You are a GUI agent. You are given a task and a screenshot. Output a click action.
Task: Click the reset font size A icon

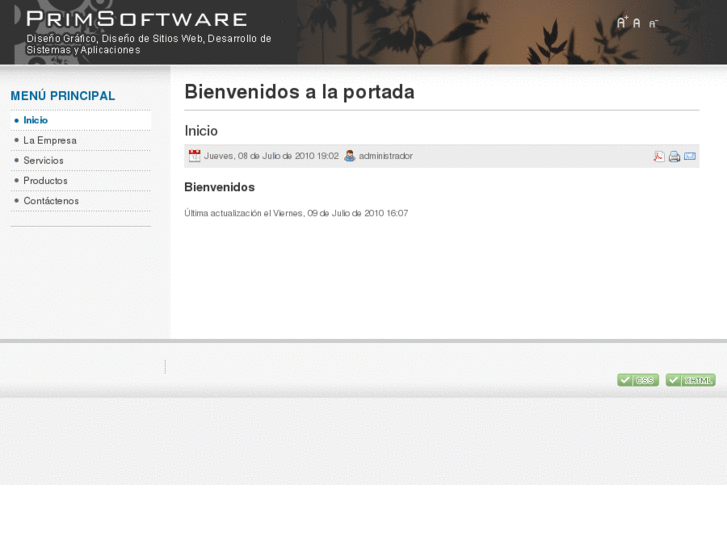637,23
